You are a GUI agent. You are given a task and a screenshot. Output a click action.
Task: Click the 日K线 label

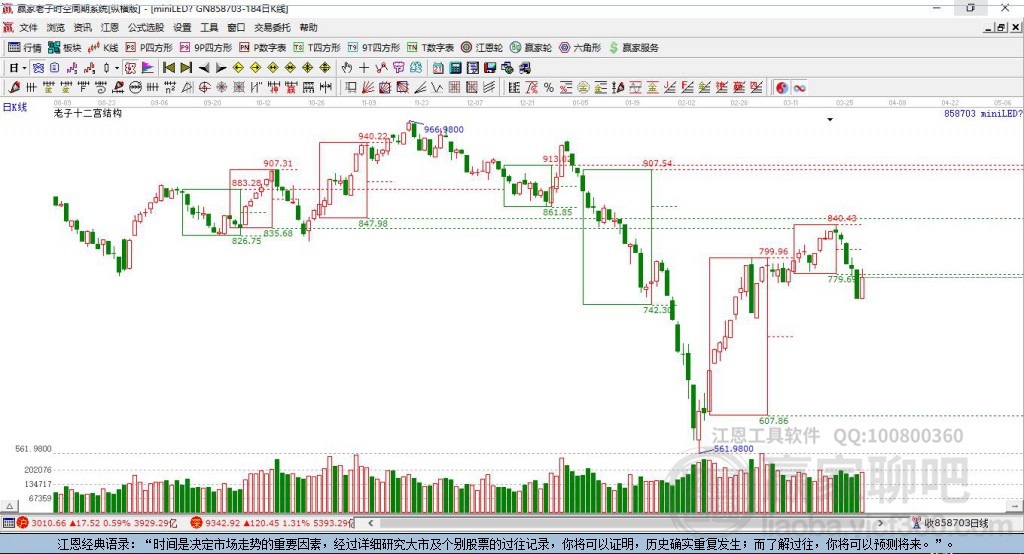pyautogui.click(x=15, y=107)
